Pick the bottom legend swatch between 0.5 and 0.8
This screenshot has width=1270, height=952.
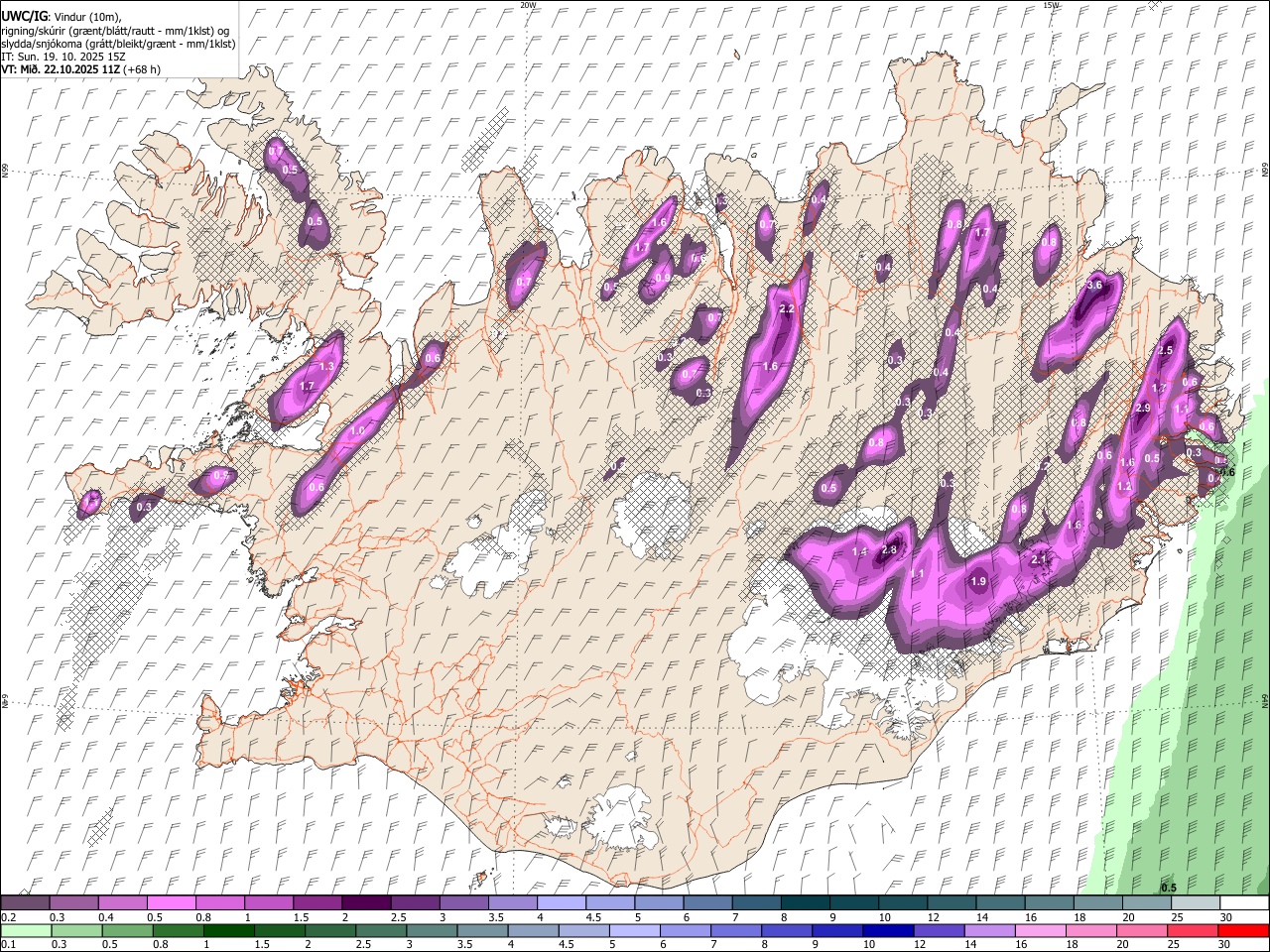[x=127, y=930]
